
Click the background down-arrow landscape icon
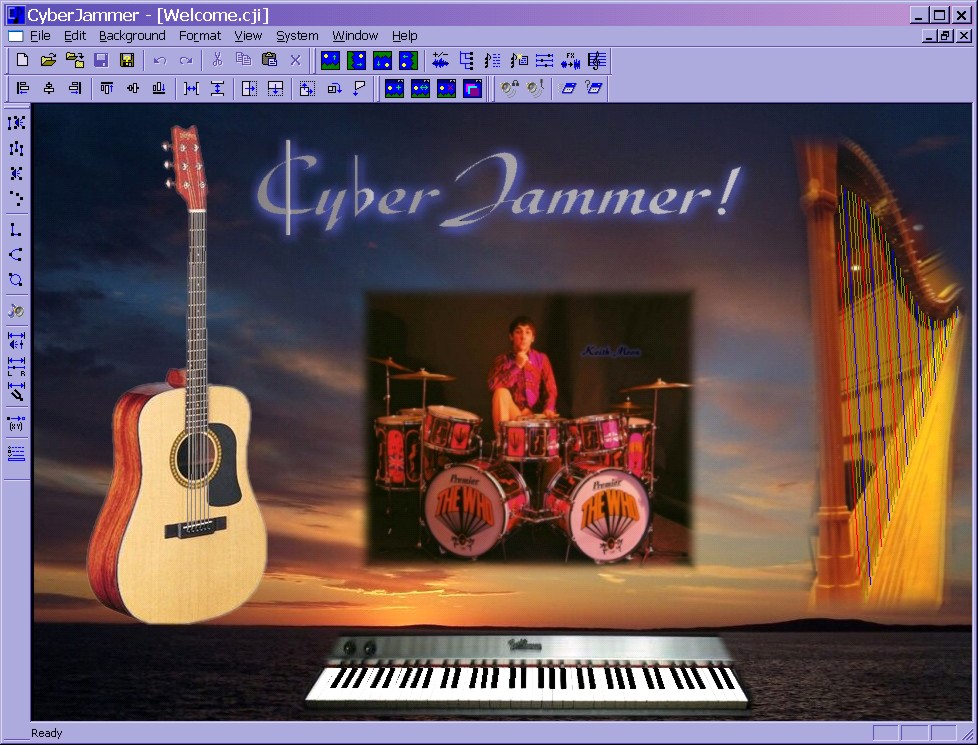tap(382, 61)
